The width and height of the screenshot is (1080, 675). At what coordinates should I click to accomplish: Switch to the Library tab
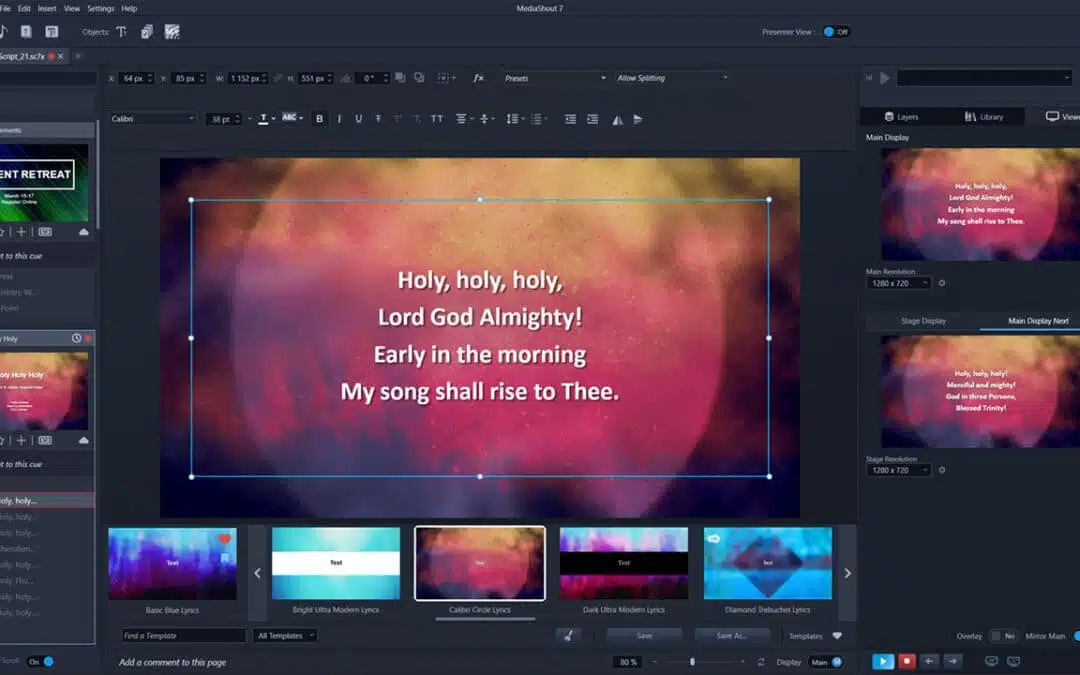pos(985,116)
